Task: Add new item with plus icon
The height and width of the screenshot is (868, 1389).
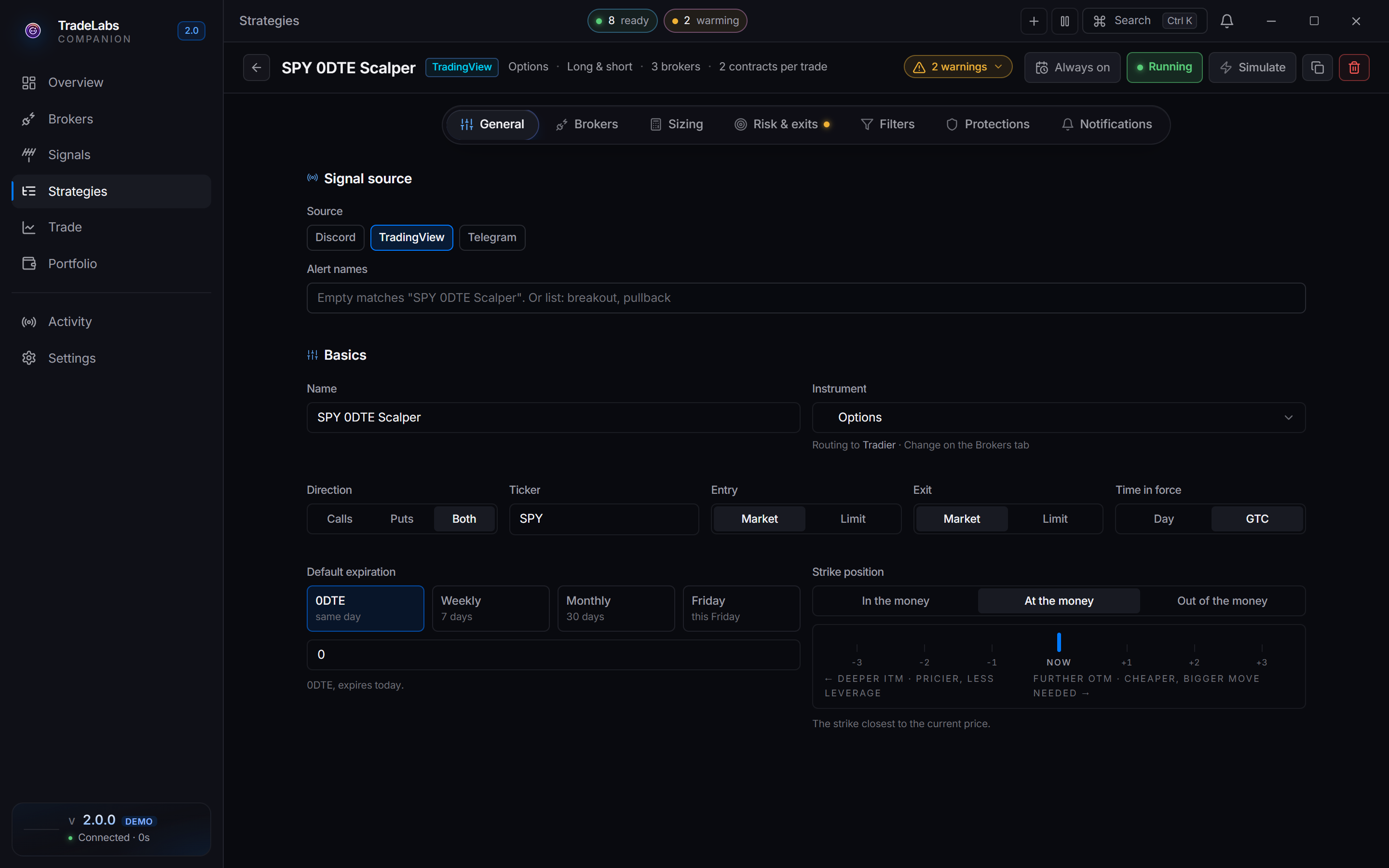Action: pyautogui.click(x=1034, y=21)
